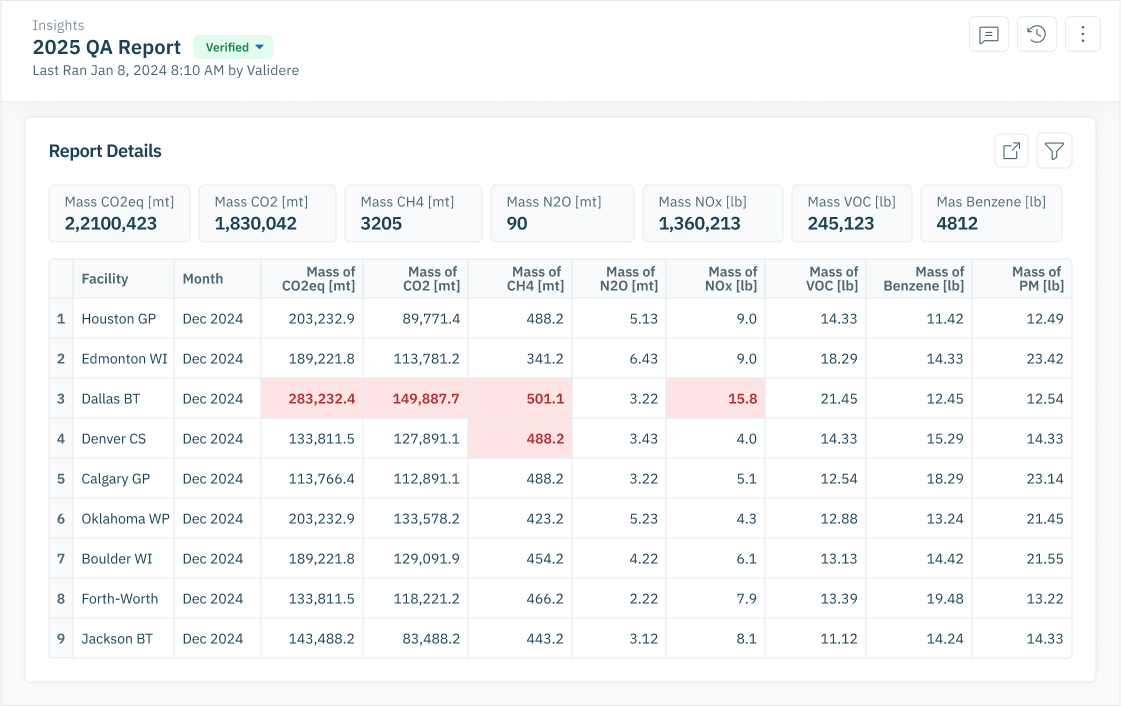Click CO2 value 127,891.1 in Denver row

tap(427, 439)
